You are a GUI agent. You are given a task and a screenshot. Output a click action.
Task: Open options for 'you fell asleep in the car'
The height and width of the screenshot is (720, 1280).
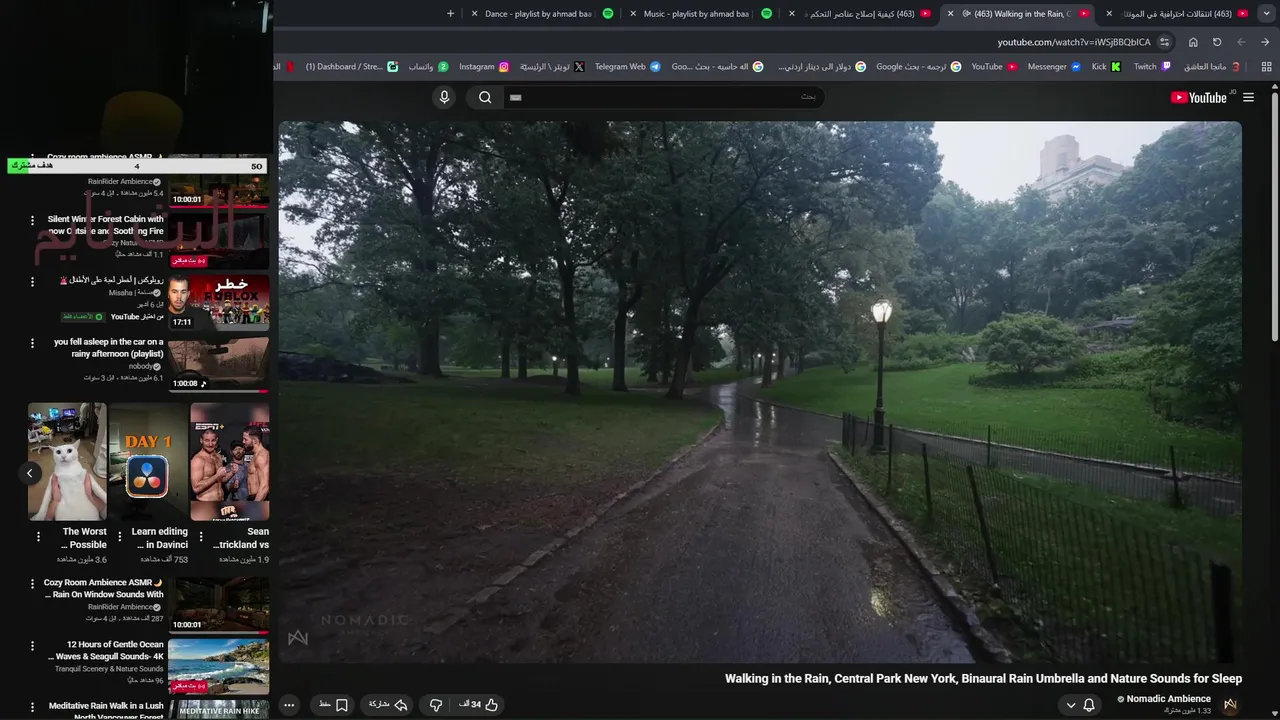point(32,343)
